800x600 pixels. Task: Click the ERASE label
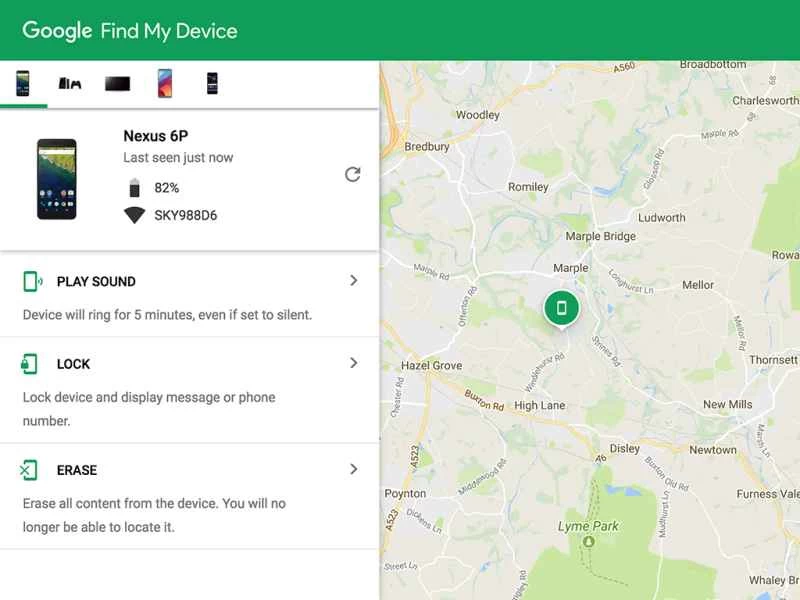pos(77,470)
